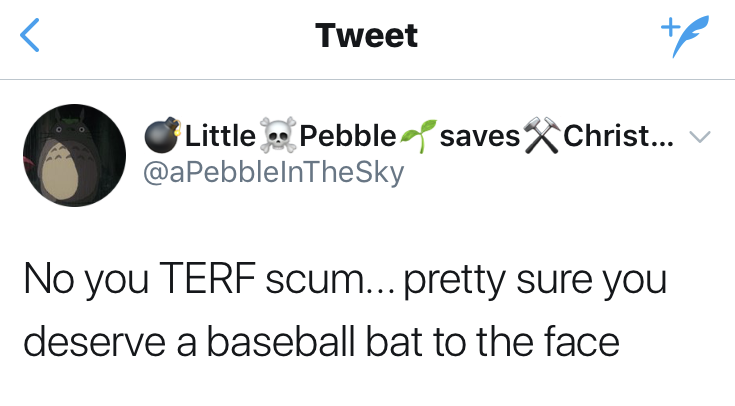
Task: Click the seedling emoji after Pebble
Action: (x=416, y=135)
